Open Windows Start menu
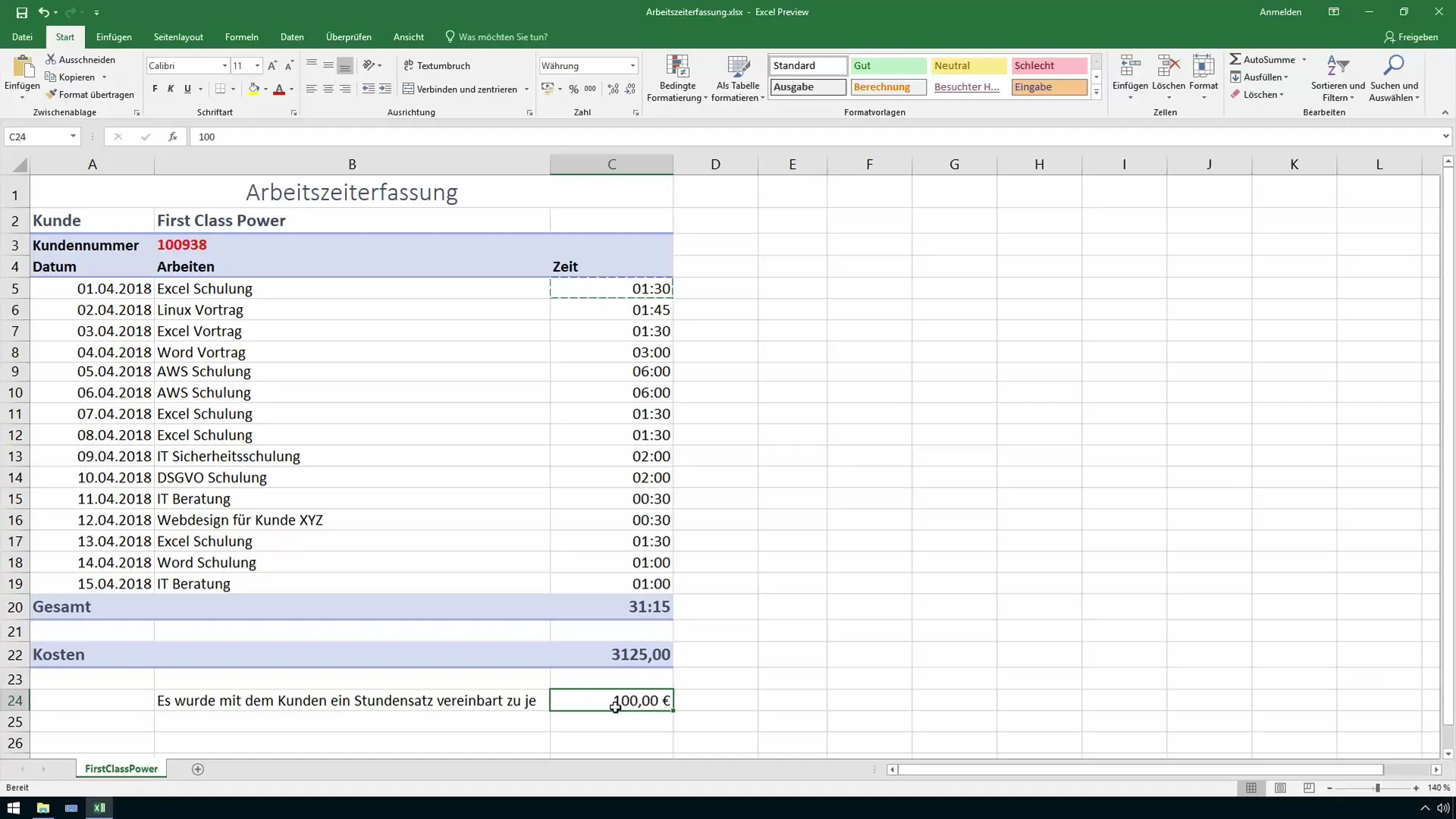 [14, 808]
